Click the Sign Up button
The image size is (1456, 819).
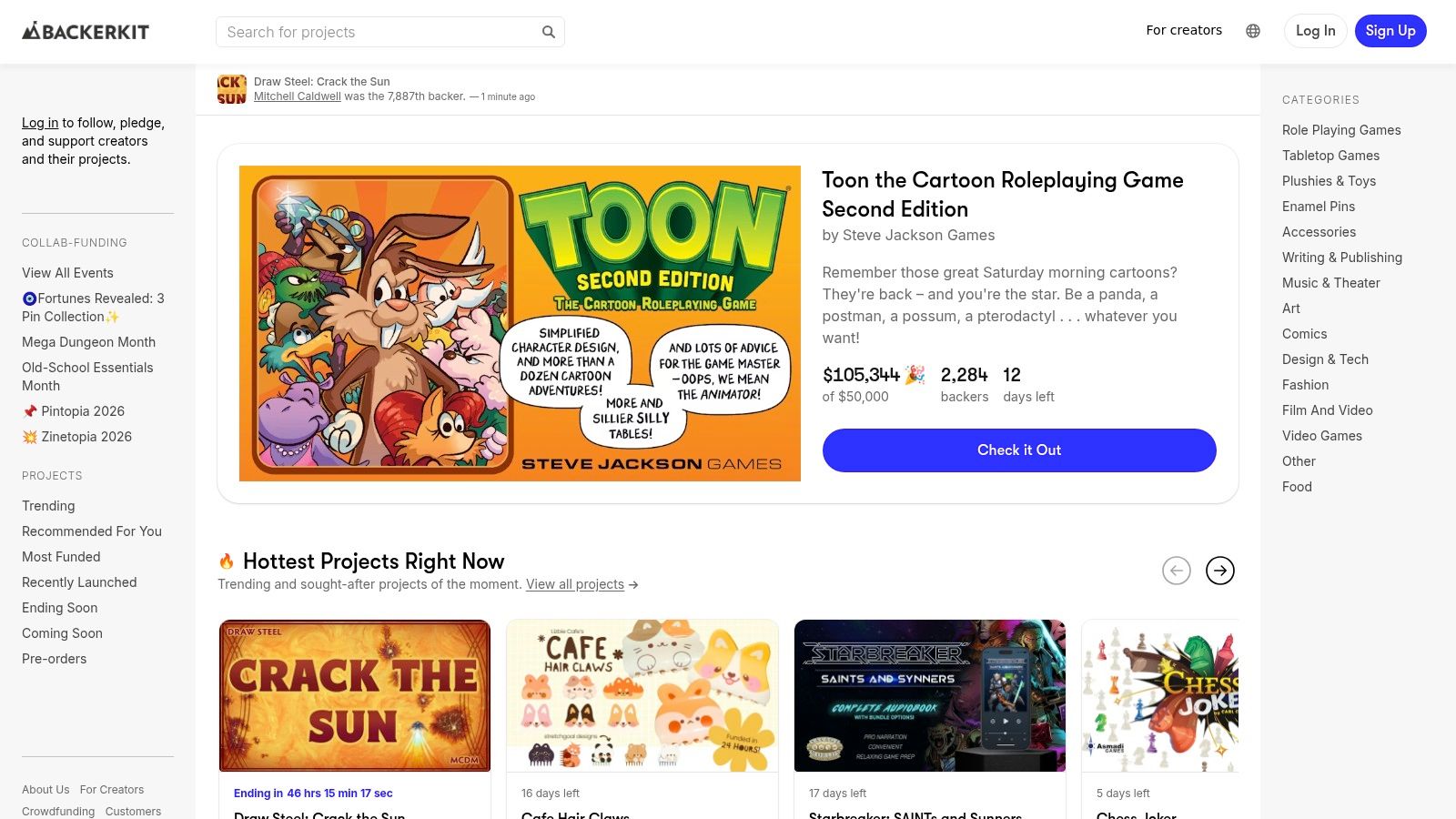[x=1390, y=31]
